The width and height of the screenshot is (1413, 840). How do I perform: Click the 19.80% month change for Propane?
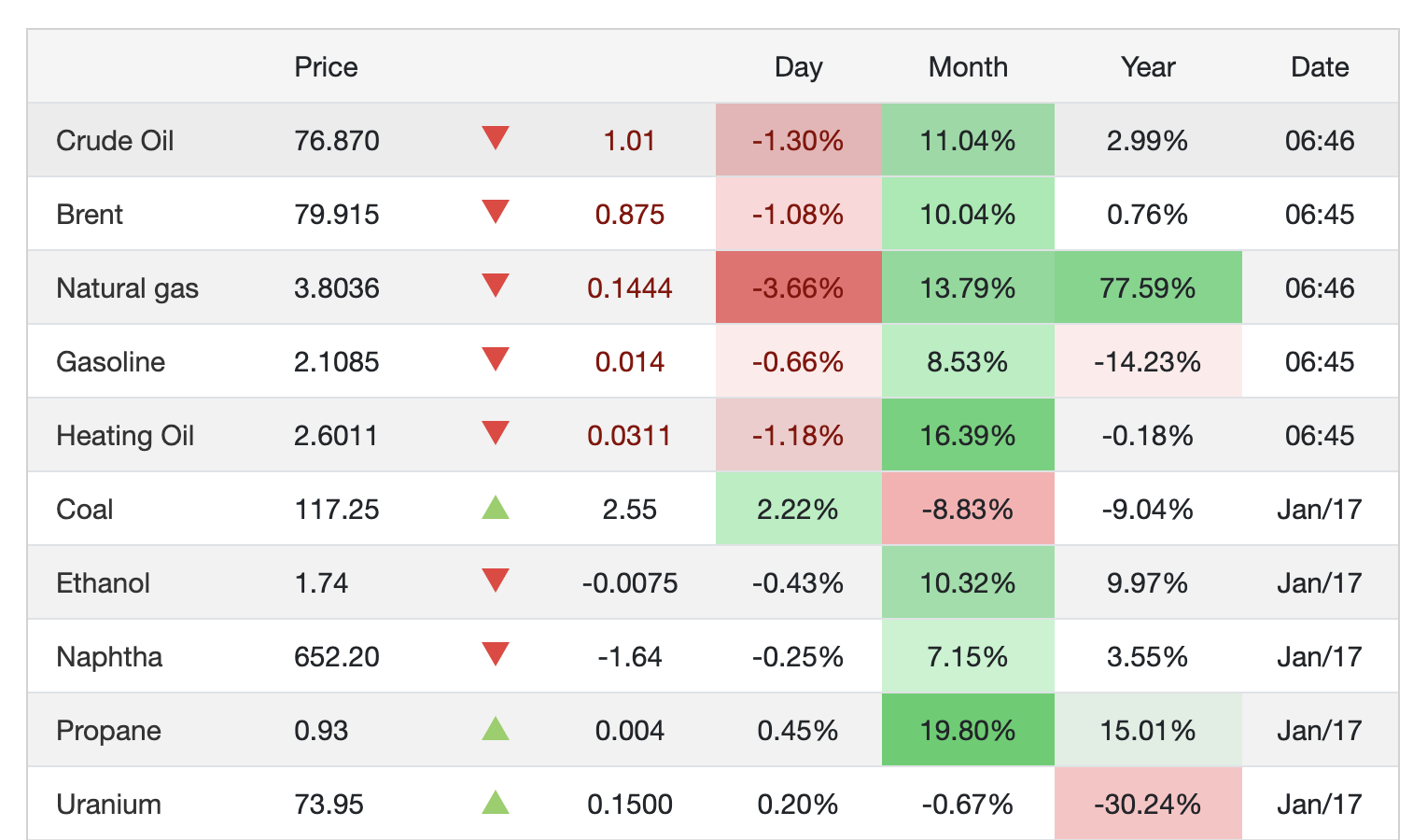coord(968,730)
